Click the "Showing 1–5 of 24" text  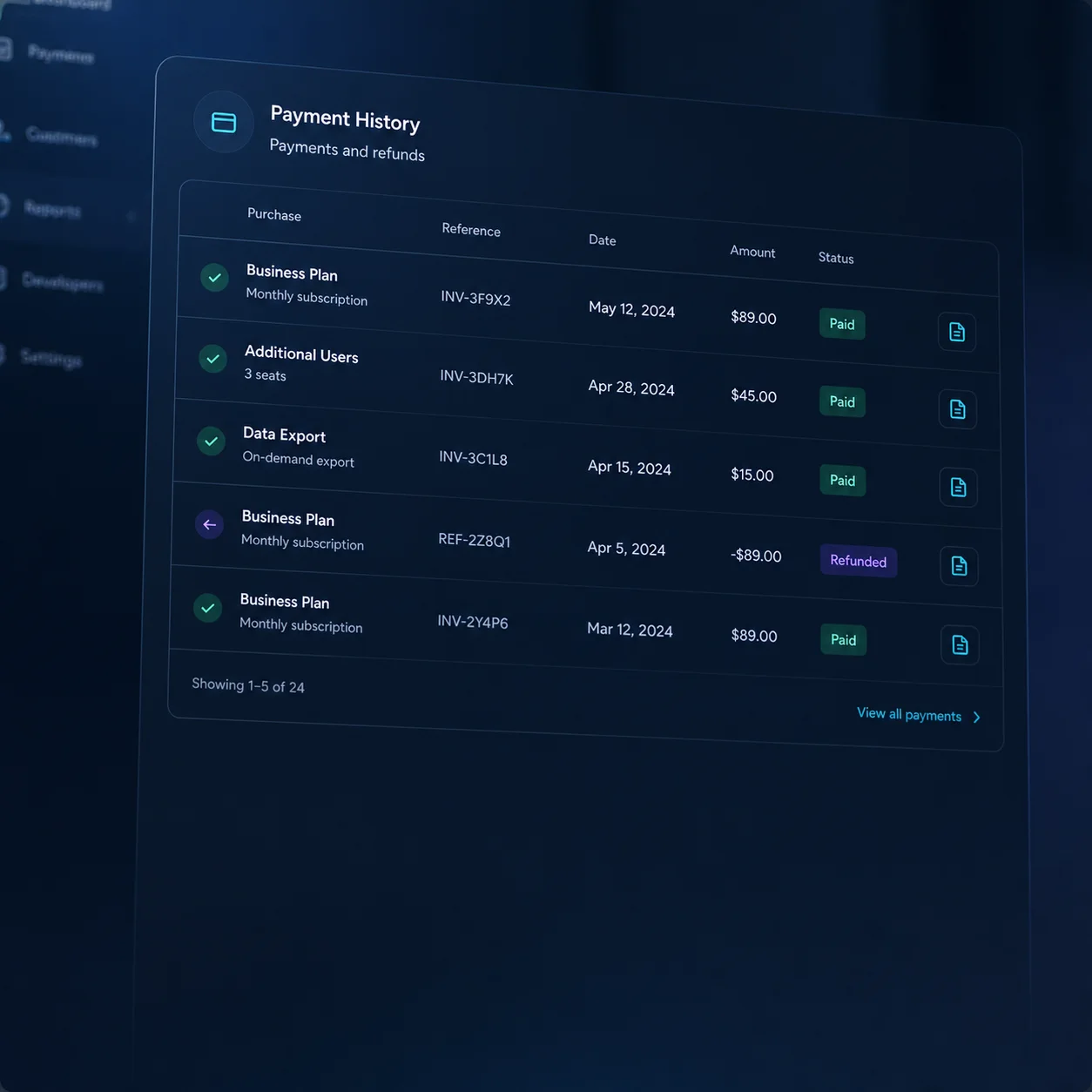tap(248, 685)
